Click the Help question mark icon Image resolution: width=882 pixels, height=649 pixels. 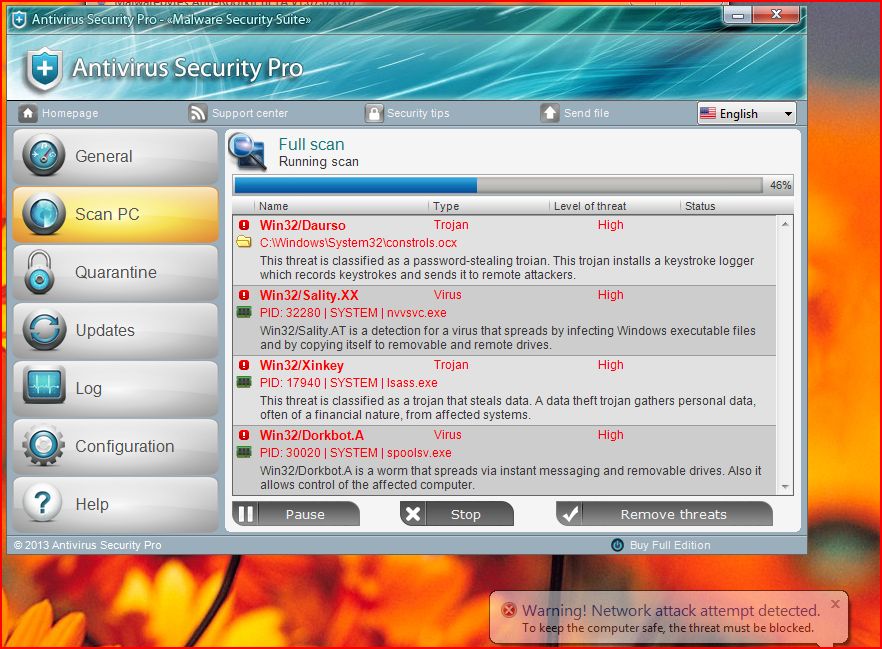(x=43, y=502)
